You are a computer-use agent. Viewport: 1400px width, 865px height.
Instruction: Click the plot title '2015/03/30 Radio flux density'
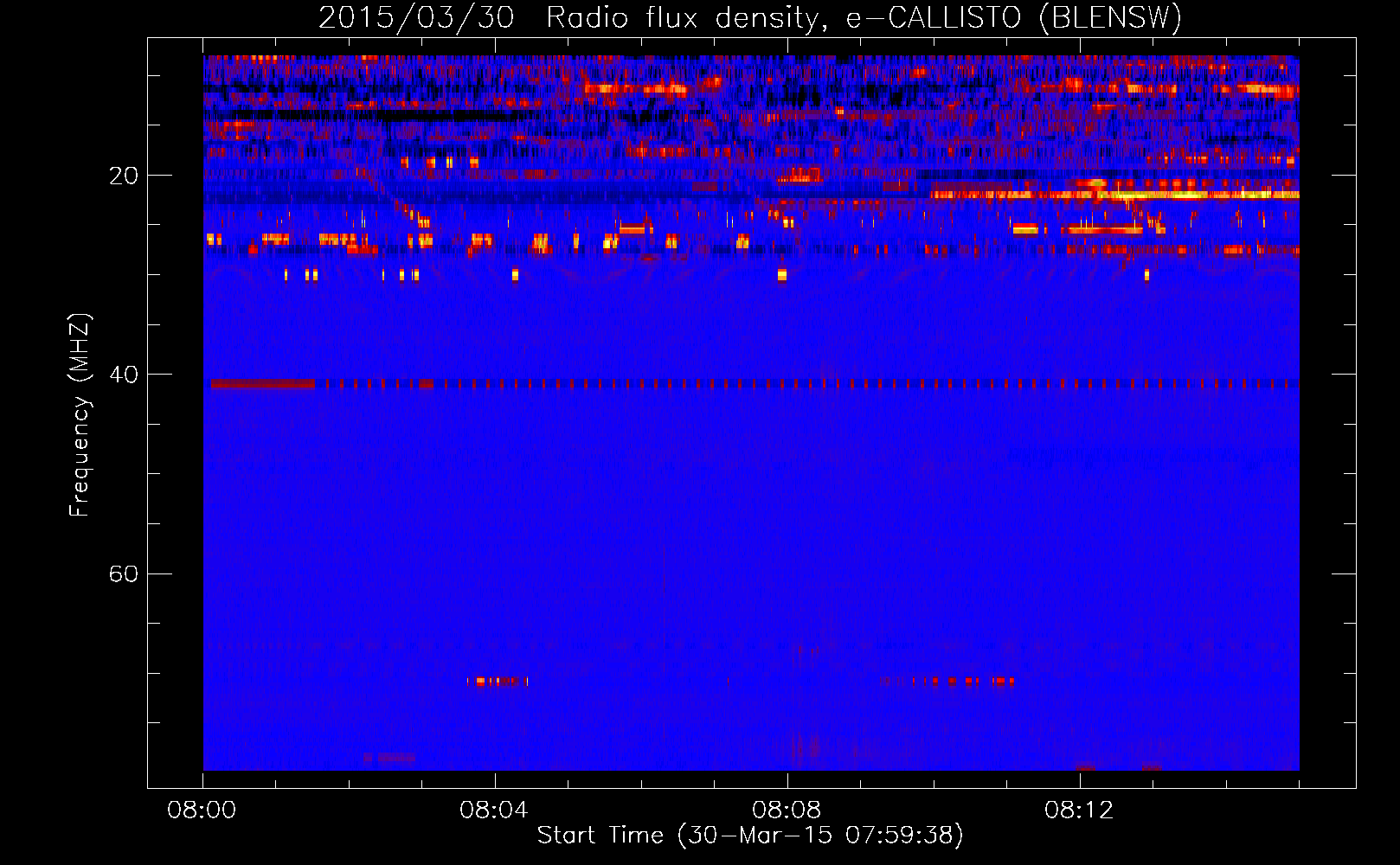tap(750, 17)
